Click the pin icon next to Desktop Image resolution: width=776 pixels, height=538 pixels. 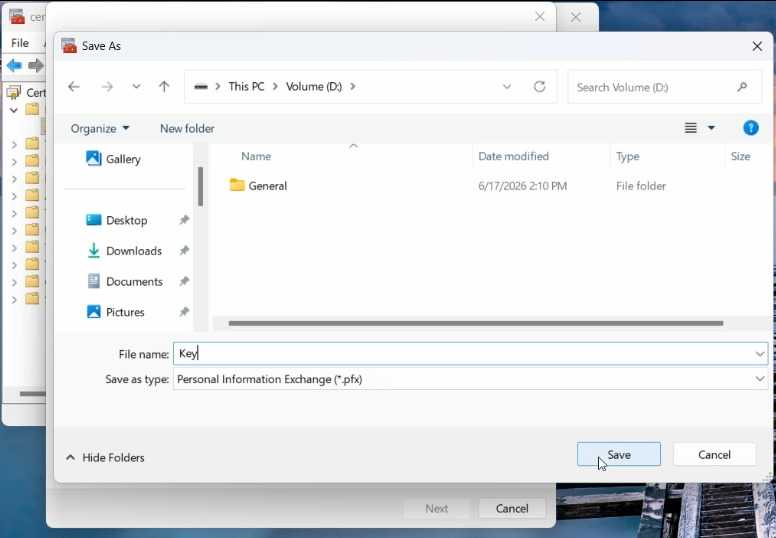coord(184,220)
